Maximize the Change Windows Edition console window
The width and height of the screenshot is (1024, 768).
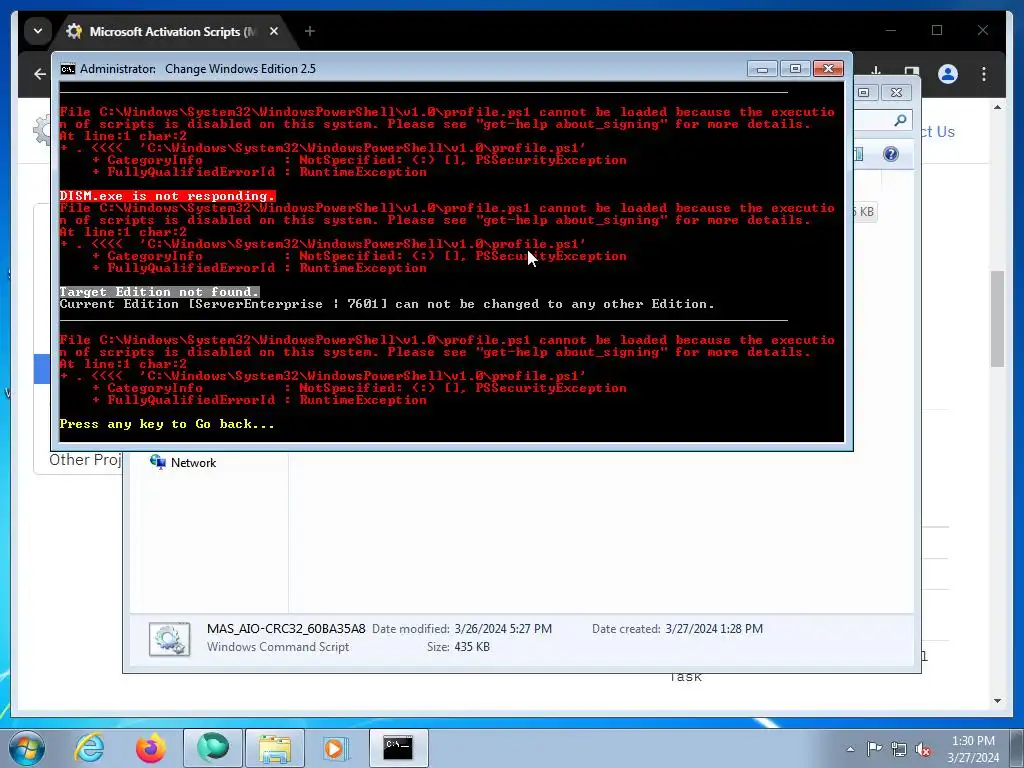point(795,69)
